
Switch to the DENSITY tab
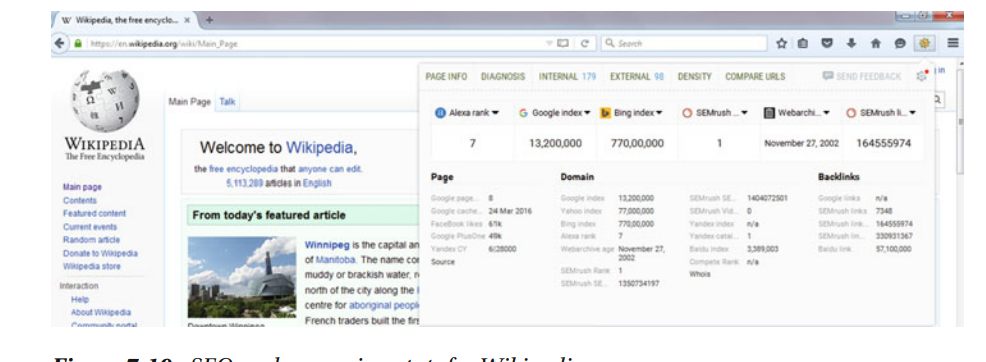(x=695, y=77)
